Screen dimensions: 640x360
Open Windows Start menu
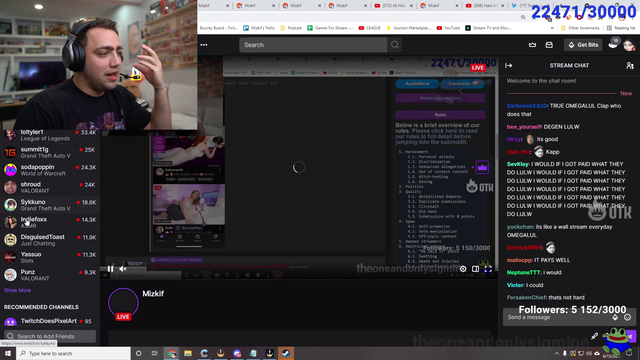[8, 353]
